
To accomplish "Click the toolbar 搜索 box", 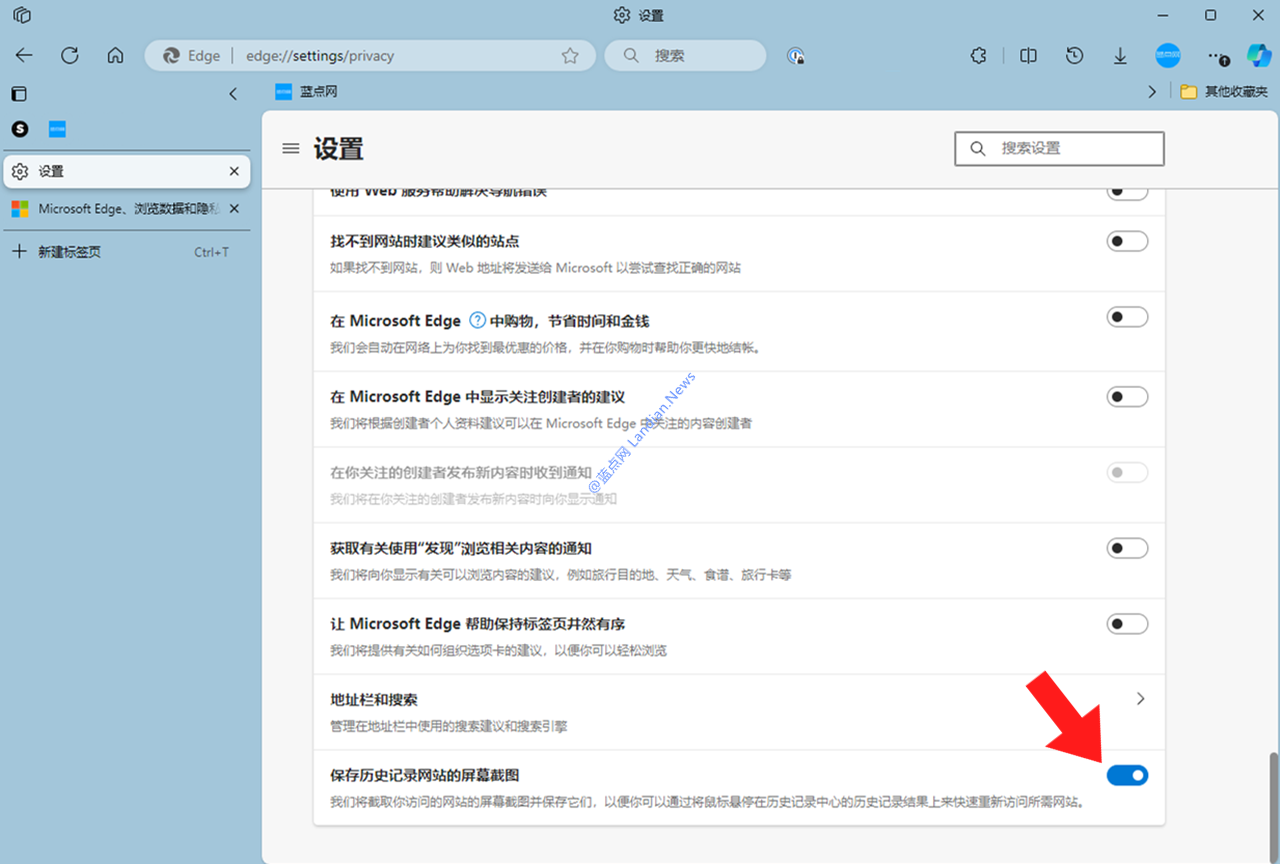I will tap(685, 56).
